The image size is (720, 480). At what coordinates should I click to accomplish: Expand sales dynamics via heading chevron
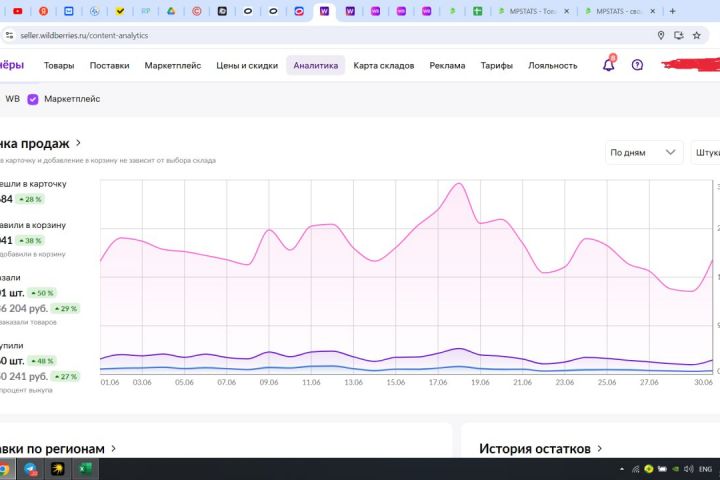[x=79, y=143]
